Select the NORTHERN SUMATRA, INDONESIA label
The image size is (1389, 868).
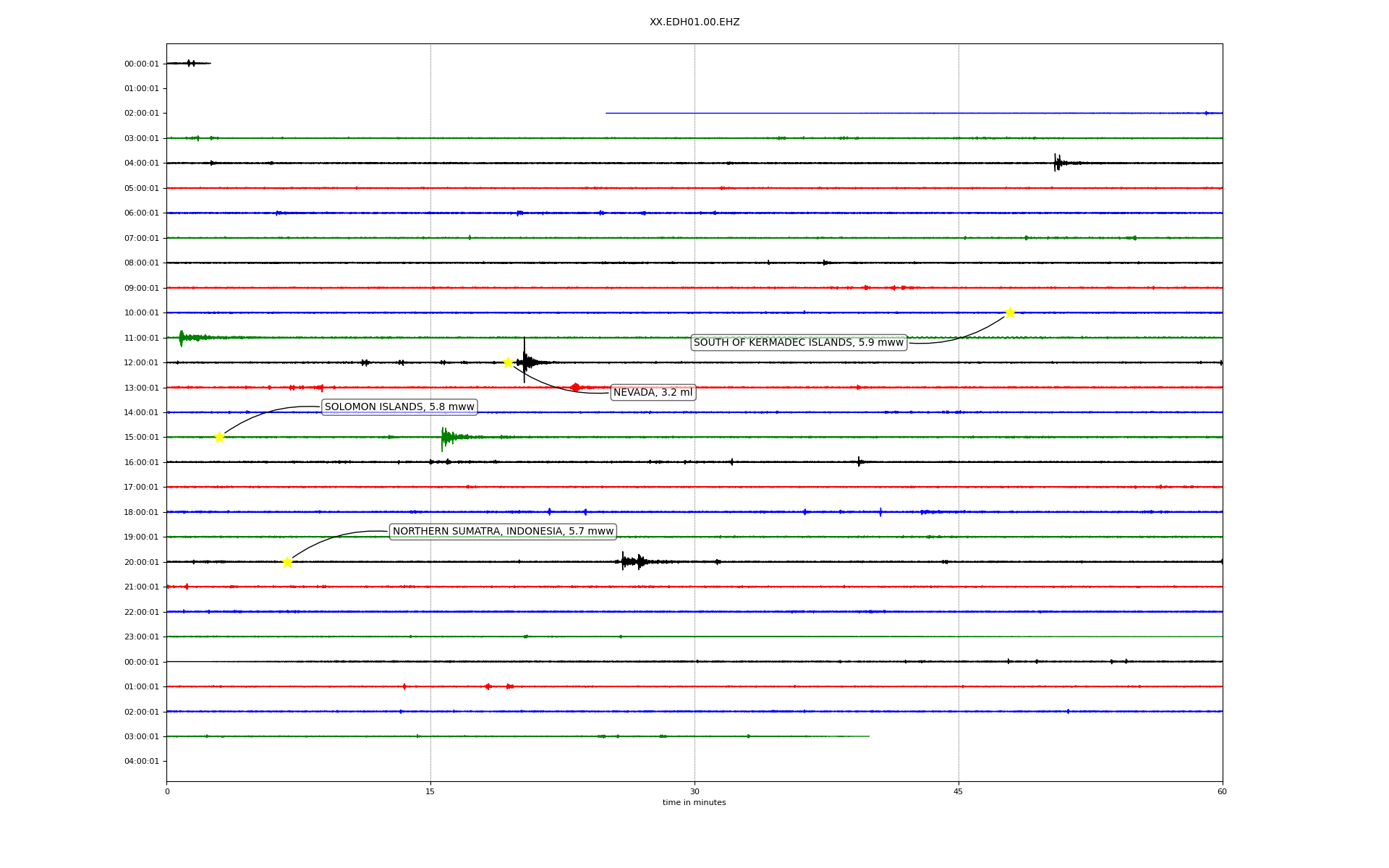(x=503, y=532)
